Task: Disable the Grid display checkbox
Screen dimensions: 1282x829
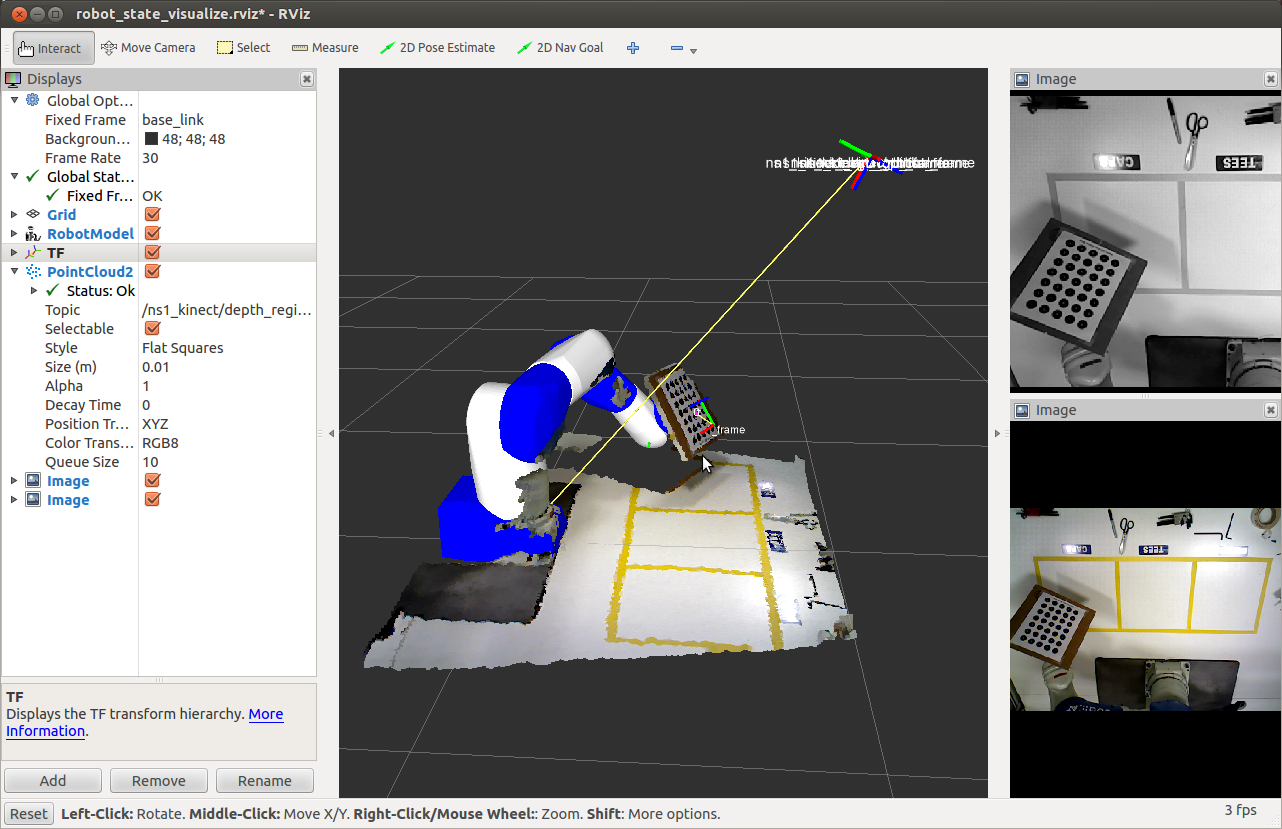Action: click(x=153, y=215)
